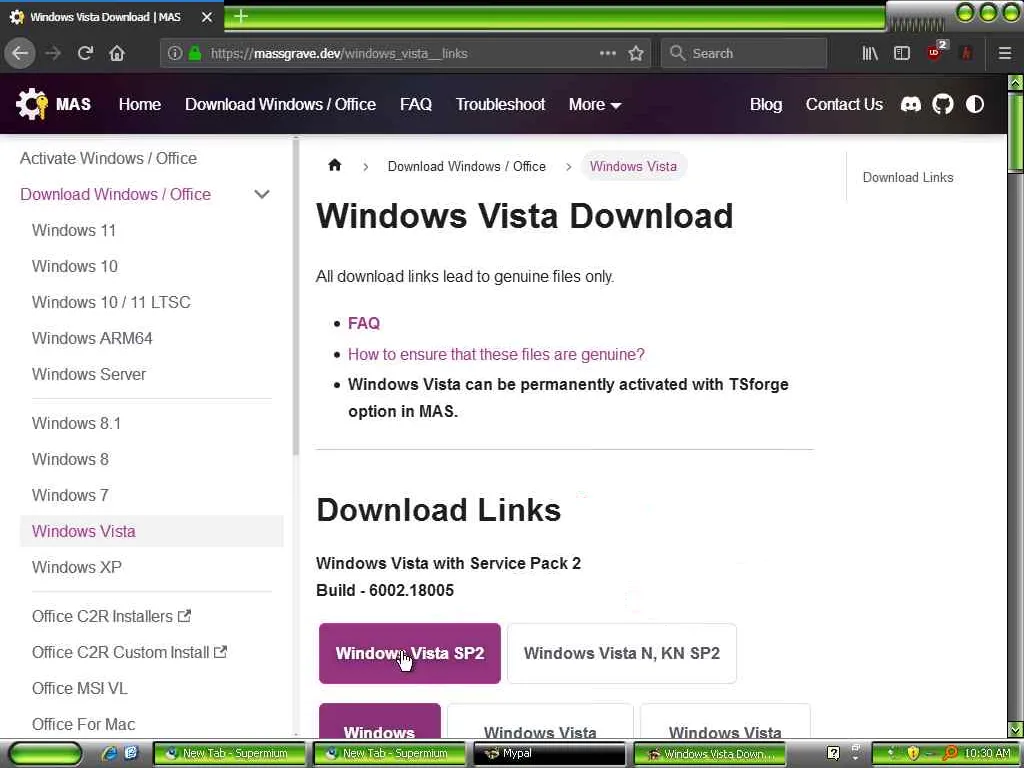Jump to Download Links in page outline

pyautogui.click(x=908, y=177)
